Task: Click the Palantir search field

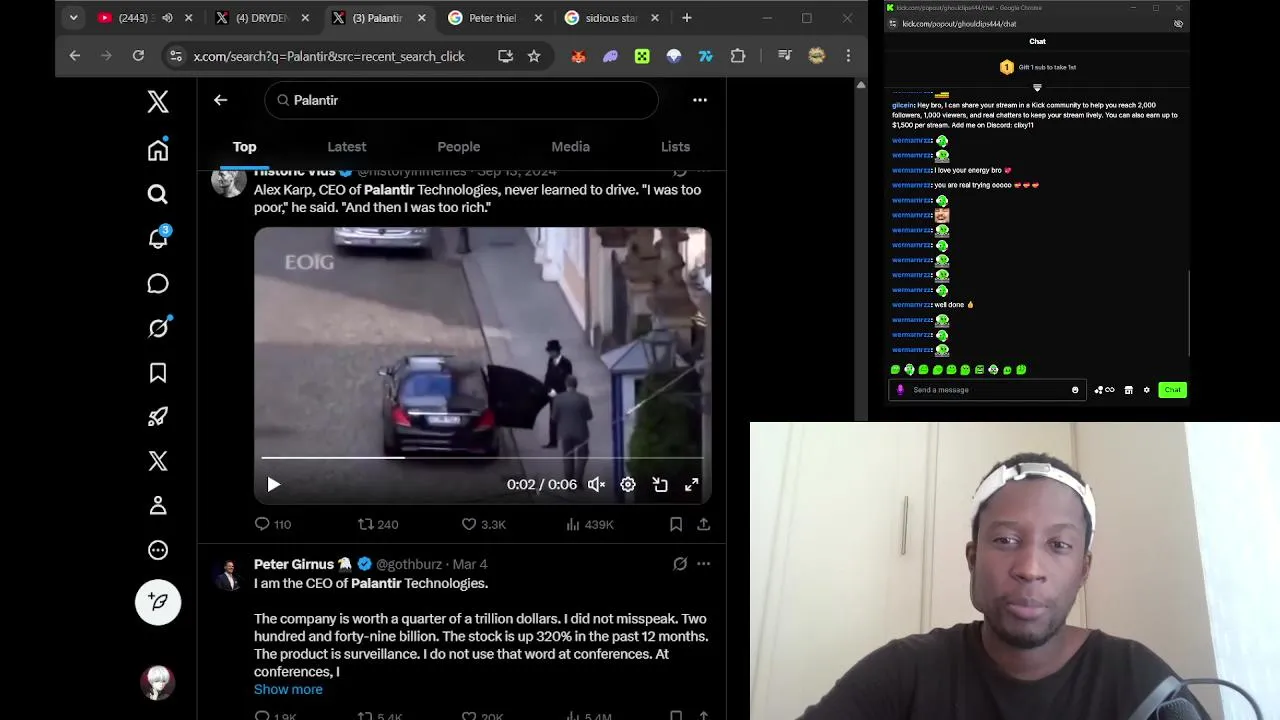Action: pos(461,100)
